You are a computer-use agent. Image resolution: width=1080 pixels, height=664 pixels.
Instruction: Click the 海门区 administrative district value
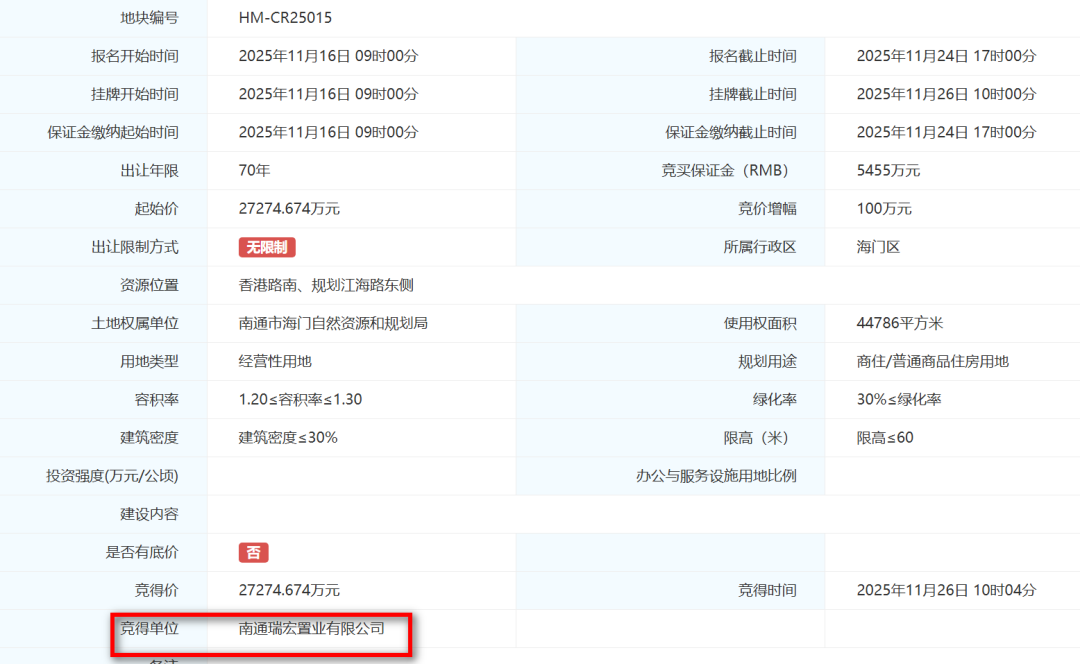878,247
